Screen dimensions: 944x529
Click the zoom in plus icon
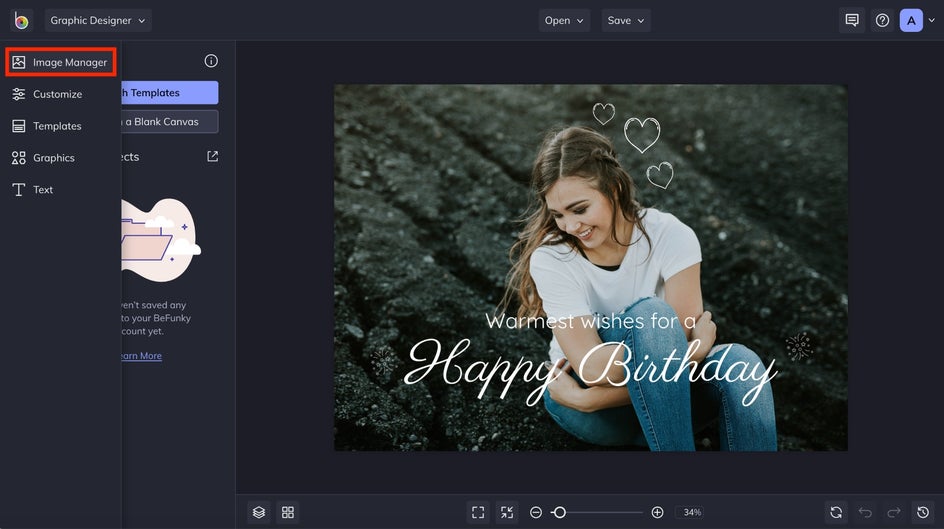point(657,512)
